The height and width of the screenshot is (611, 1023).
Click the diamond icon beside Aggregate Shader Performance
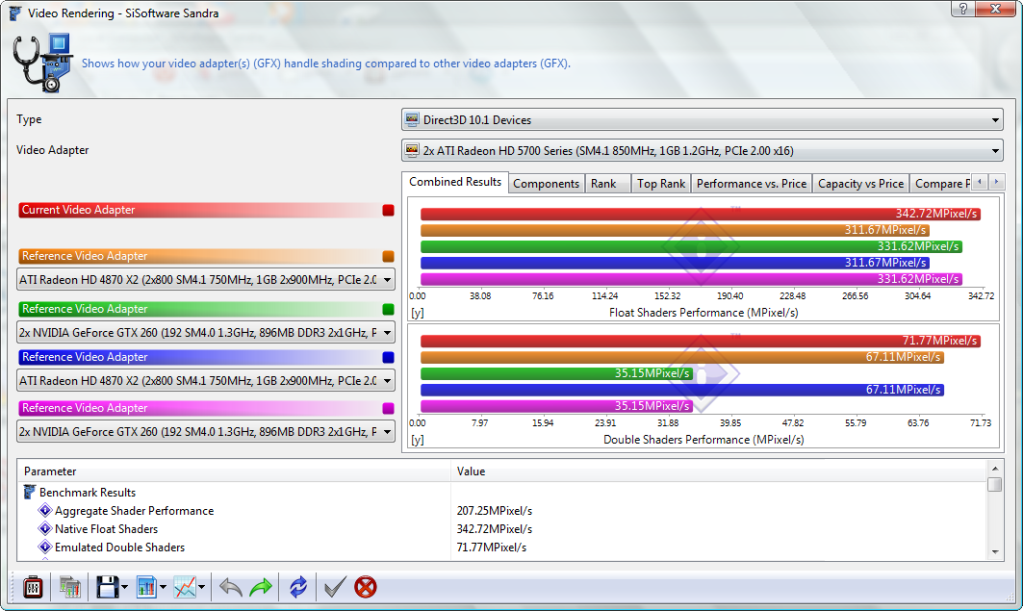click(45, 510)
